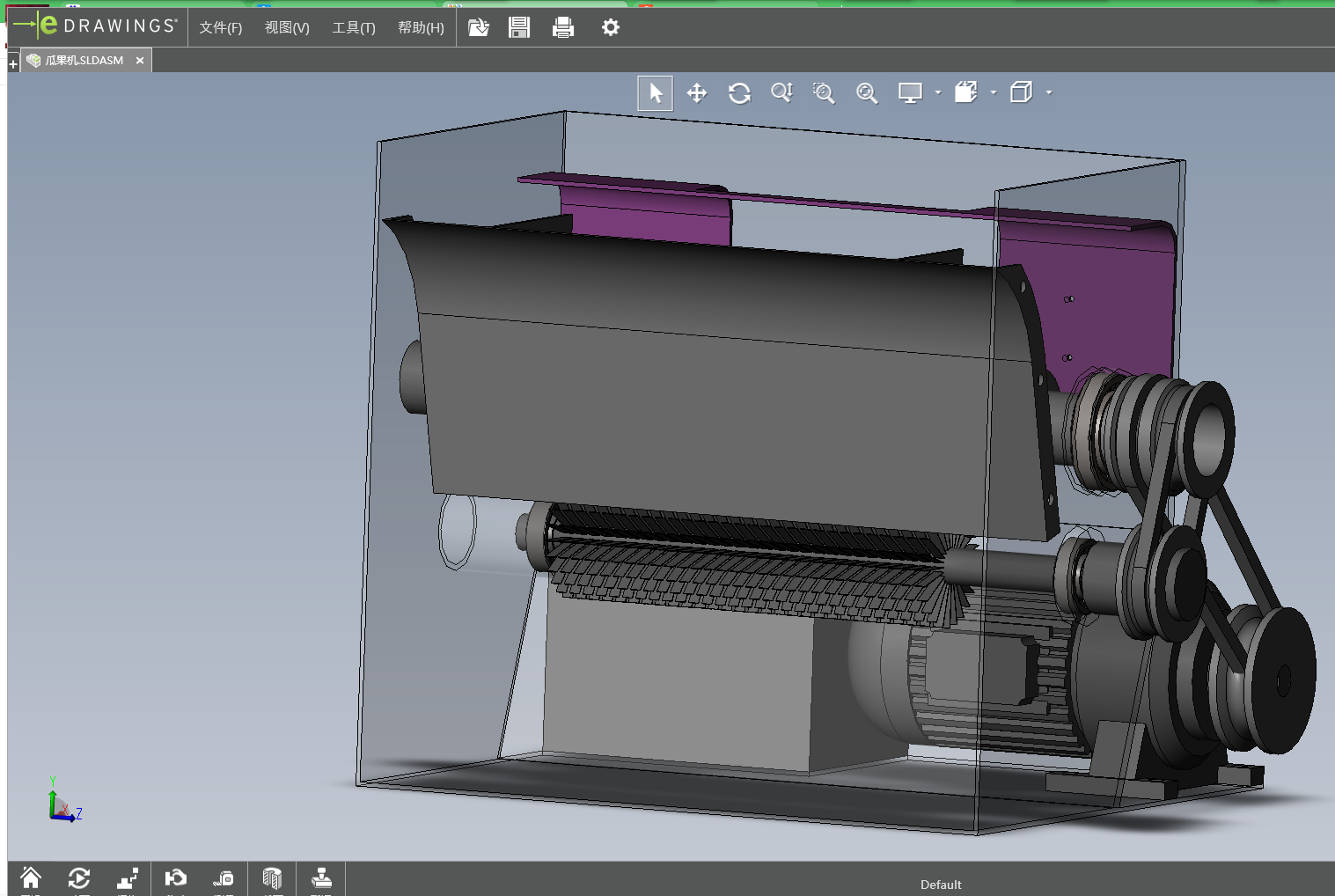
Task: Open the 文件(F) menu
Action: coord(220,28)
